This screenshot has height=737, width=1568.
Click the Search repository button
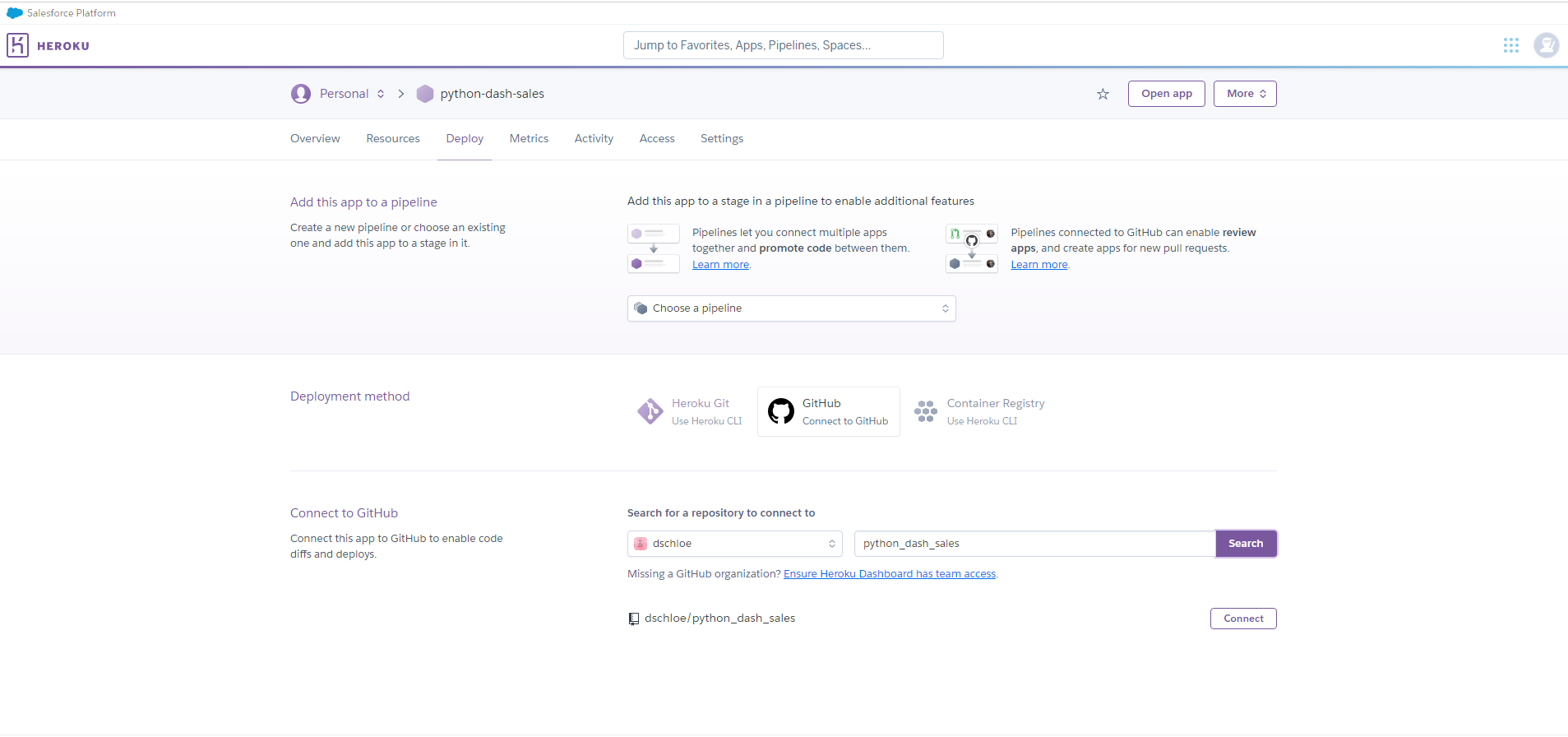pyautogui.click(x=1246, y=544)
